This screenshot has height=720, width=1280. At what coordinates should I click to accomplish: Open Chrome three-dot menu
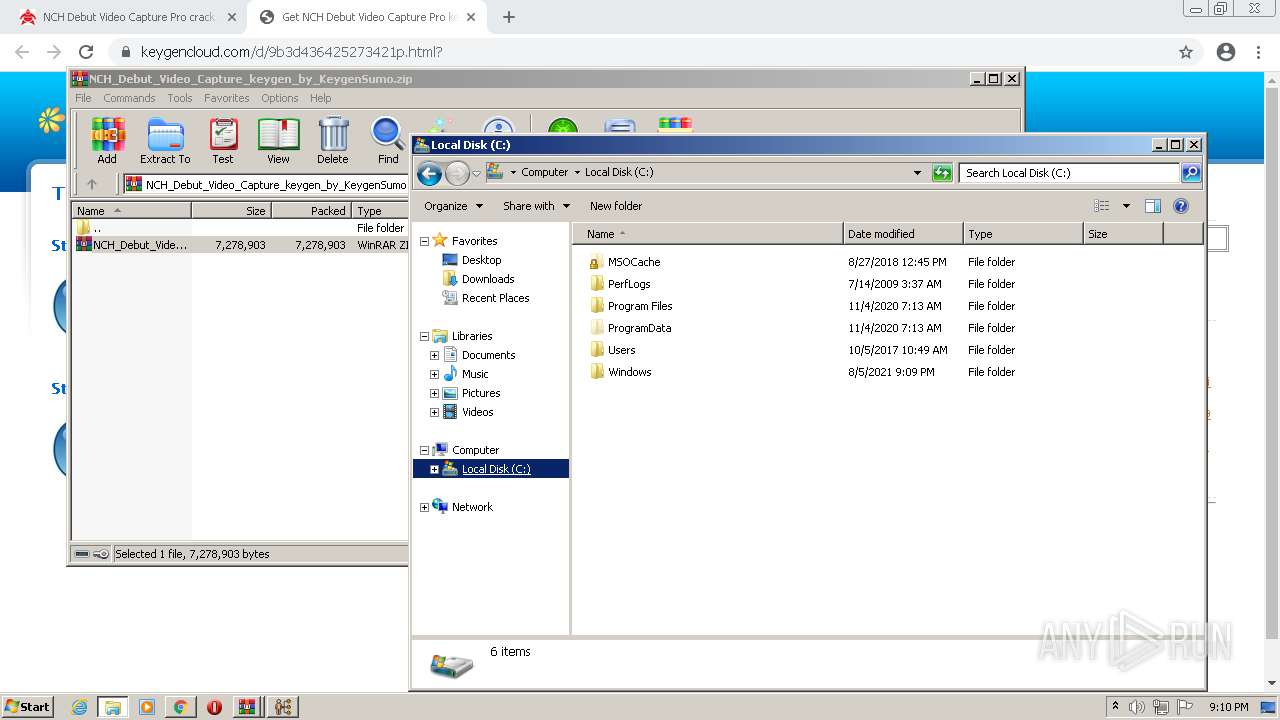point(1258,52)
